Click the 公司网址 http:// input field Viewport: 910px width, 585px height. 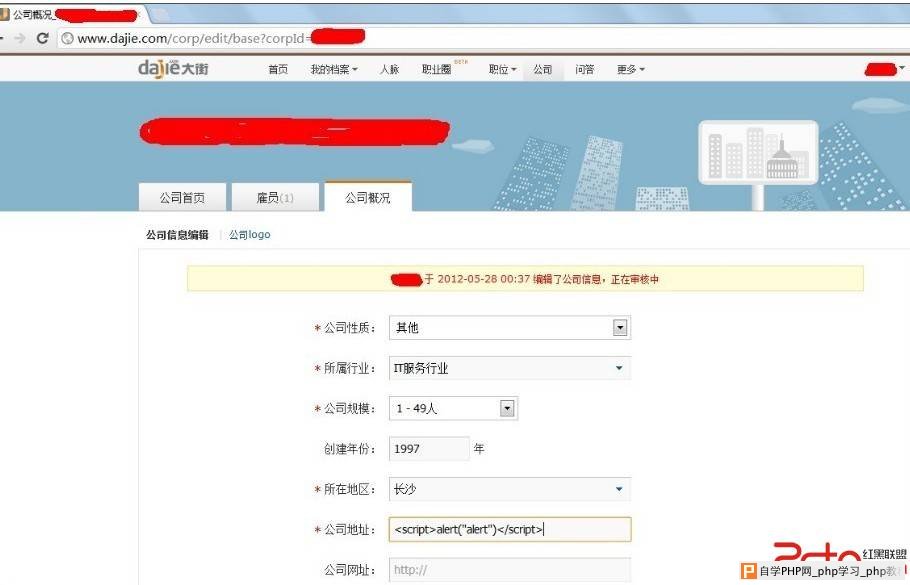point(510,570)
